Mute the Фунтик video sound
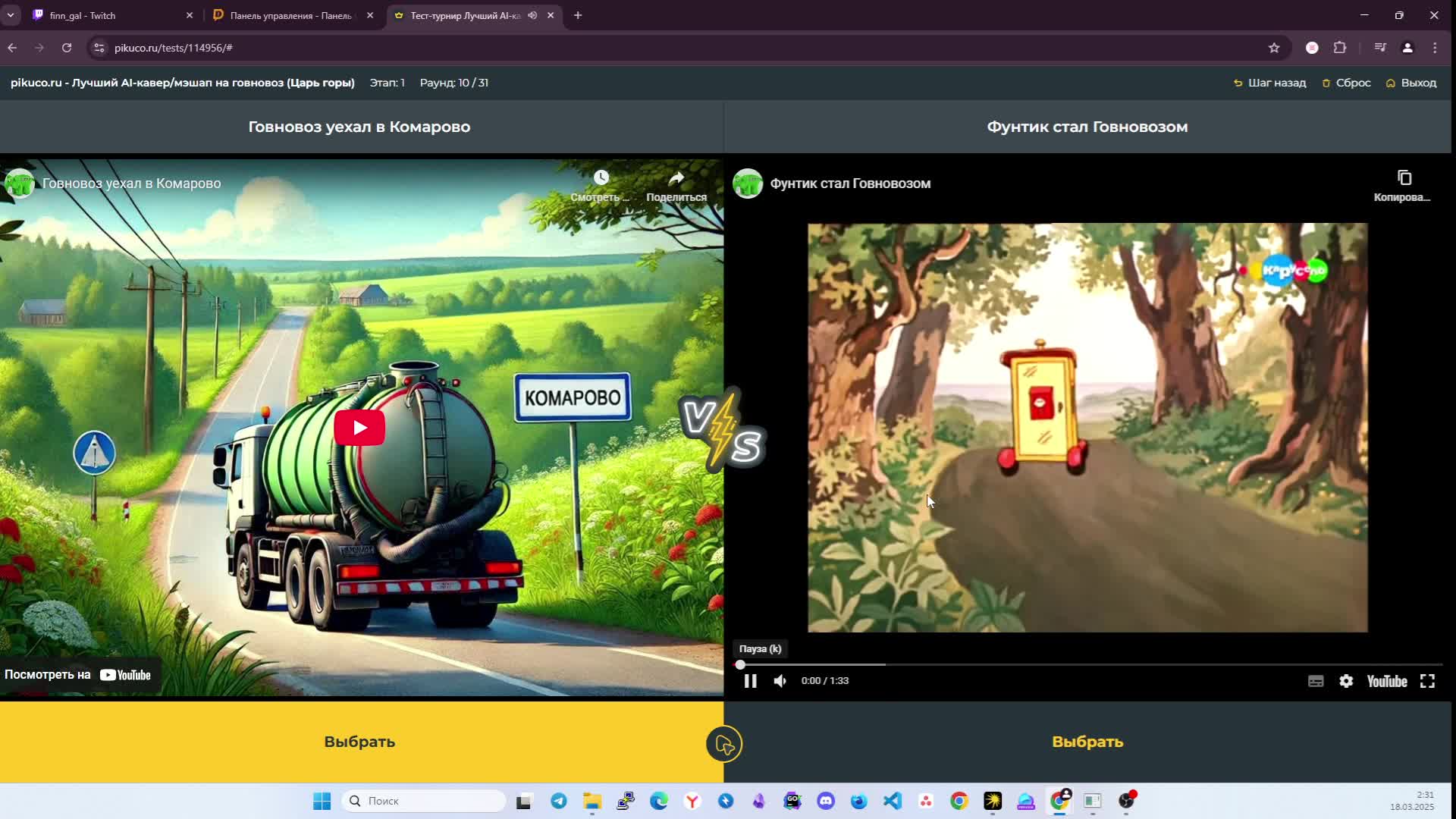The image size is (1456, 819). click(780, 681)
